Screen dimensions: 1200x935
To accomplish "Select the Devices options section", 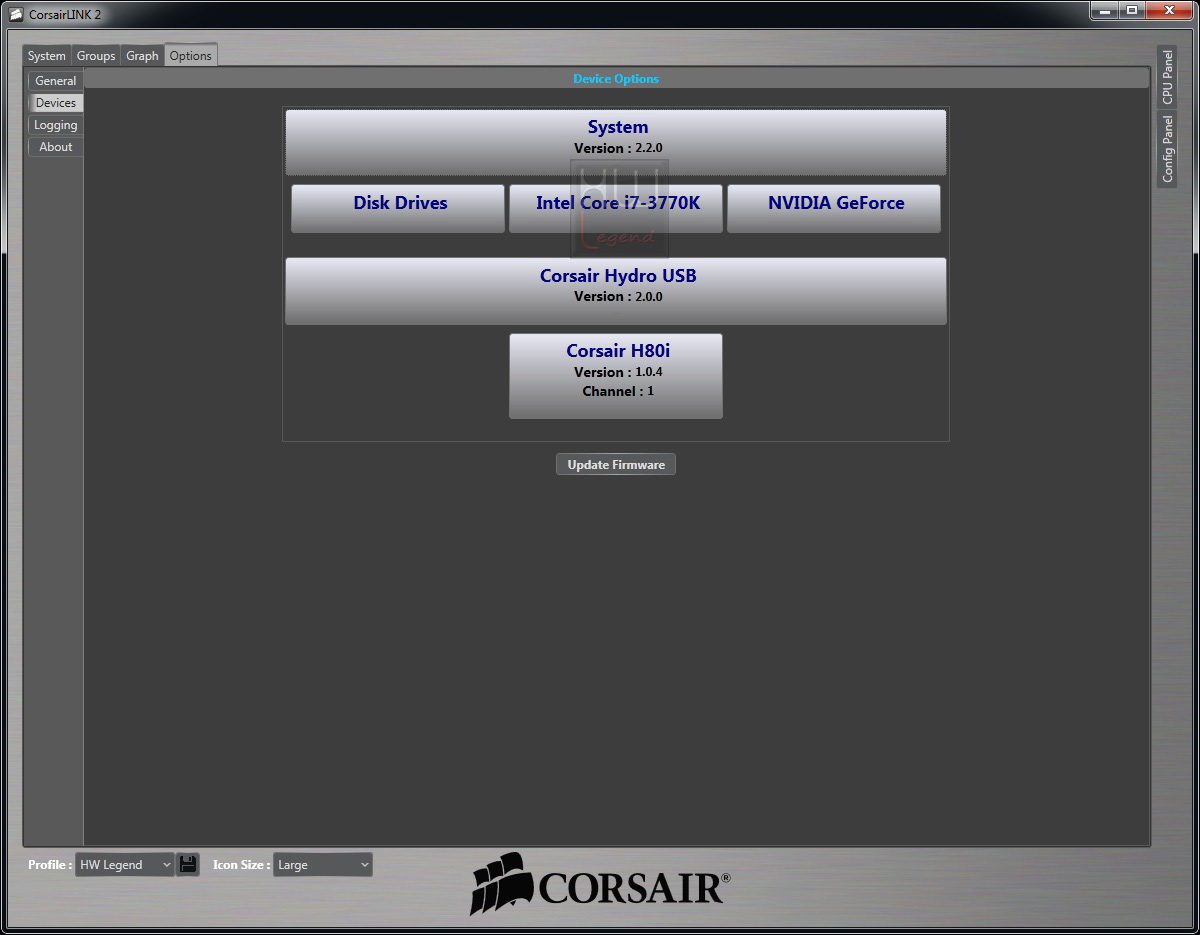I will (x=56, y=103).
